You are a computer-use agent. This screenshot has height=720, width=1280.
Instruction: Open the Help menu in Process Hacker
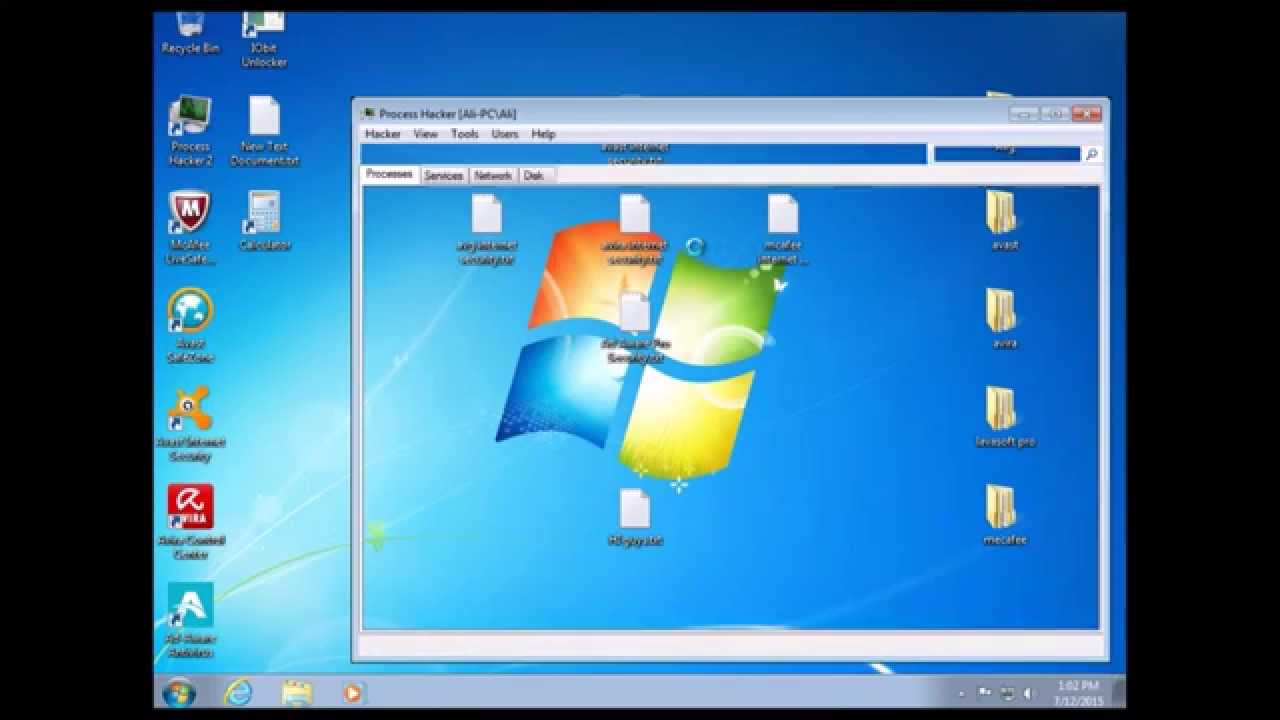pyautogui.click(x=543, y=134)
